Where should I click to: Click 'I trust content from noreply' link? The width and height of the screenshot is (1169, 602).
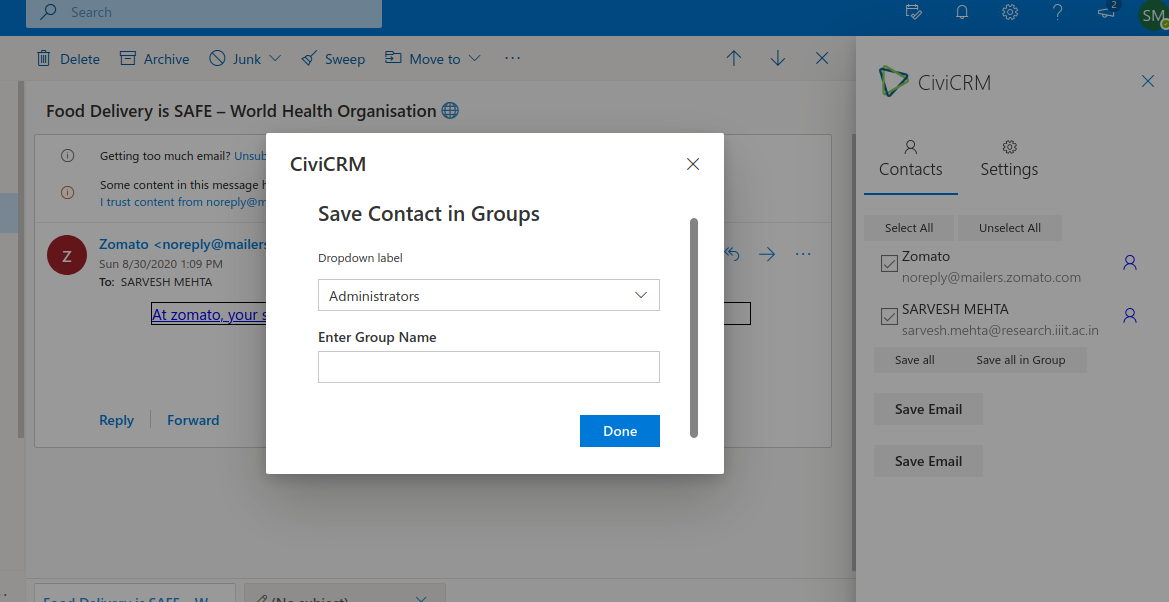[183, 202]
